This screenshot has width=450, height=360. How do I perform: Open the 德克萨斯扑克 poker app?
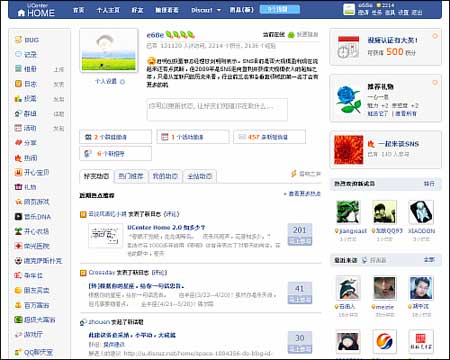pos(38,261)
